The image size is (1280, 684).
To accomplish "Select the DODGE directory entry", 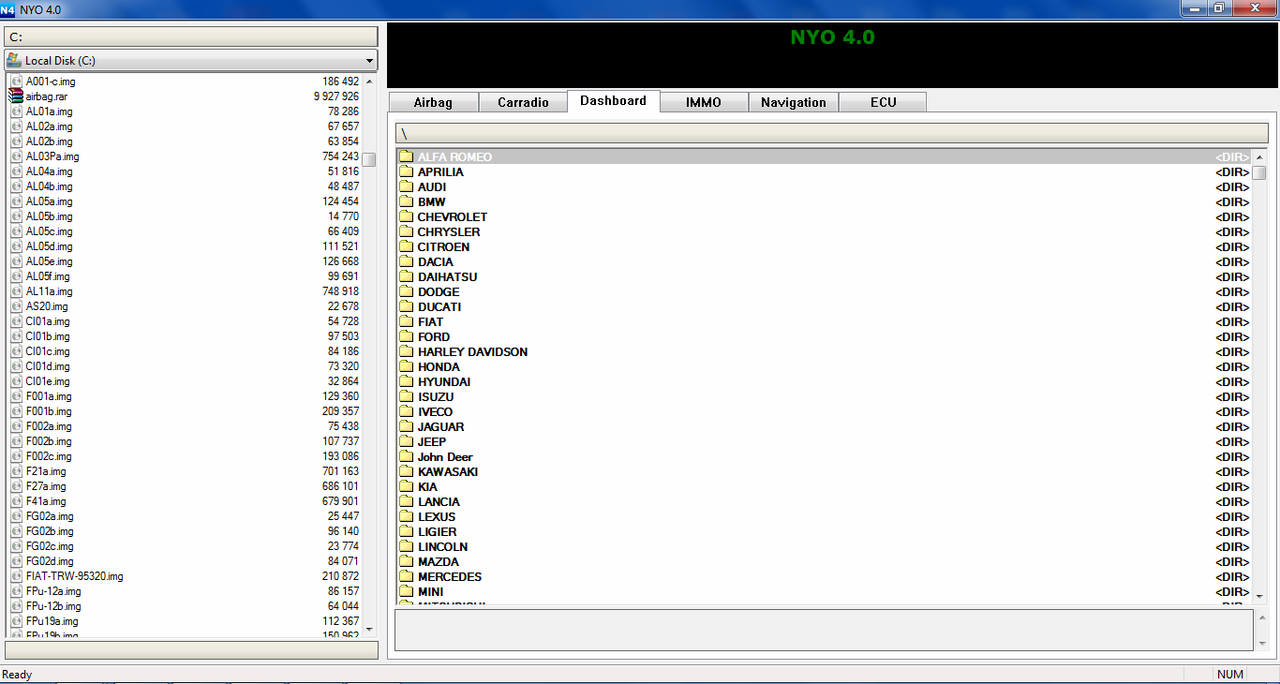I will click(824, 292).
